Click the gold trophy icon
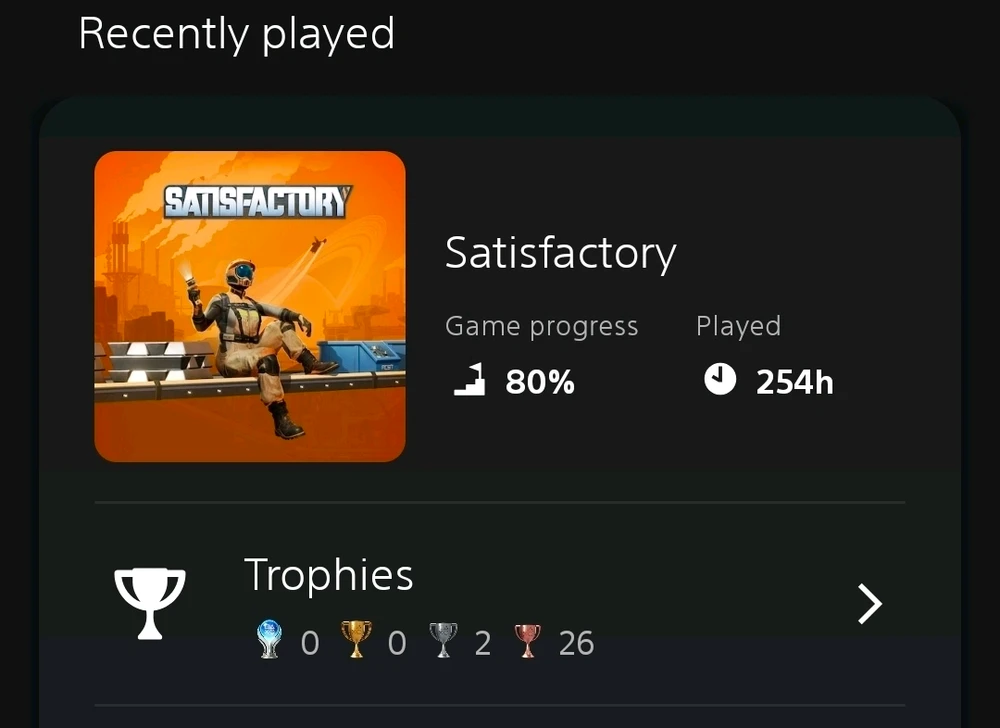1000x728 pixels. coord(356,639)
